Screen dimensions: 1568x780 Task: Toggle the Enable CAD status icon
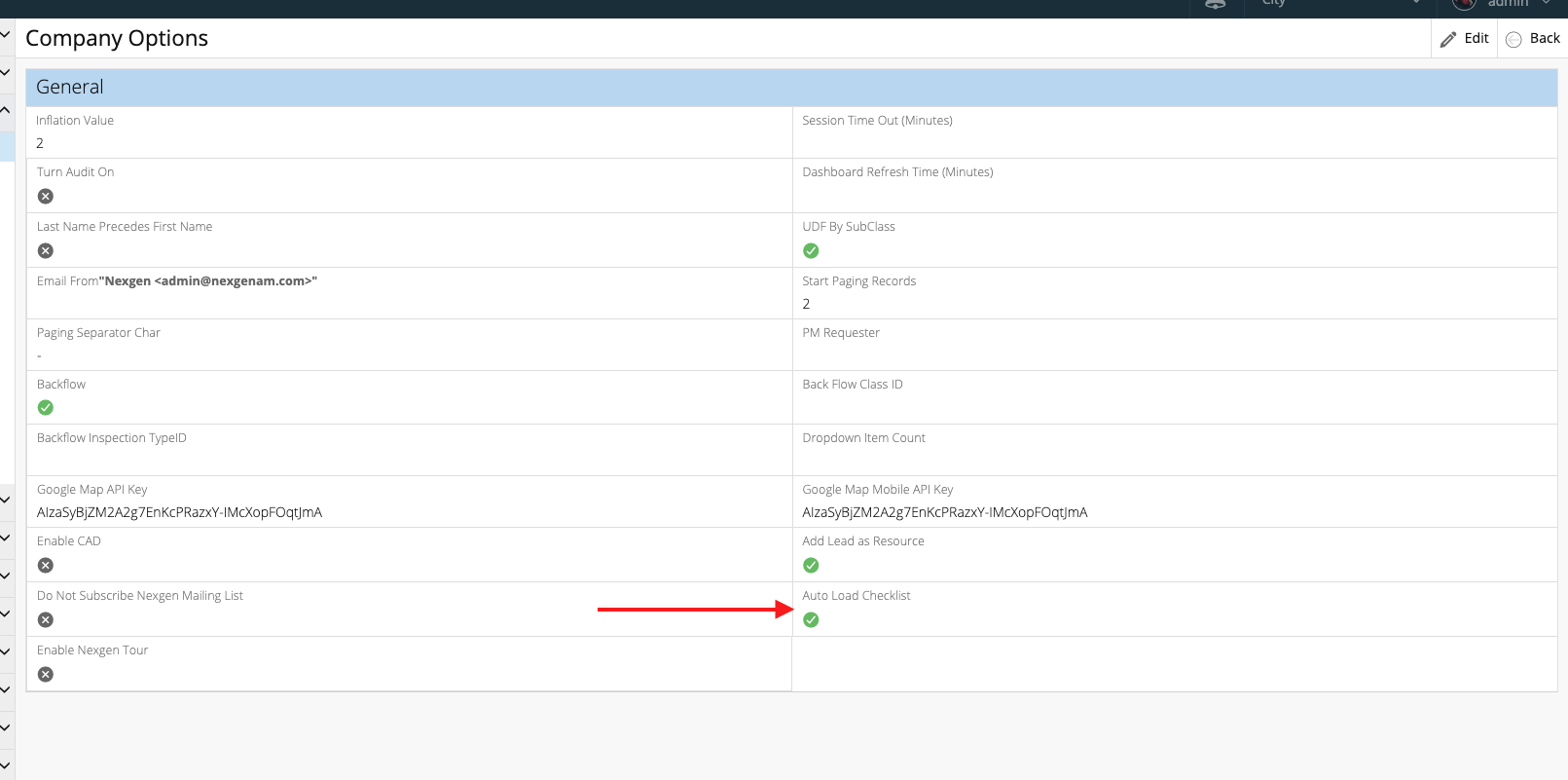46,565
